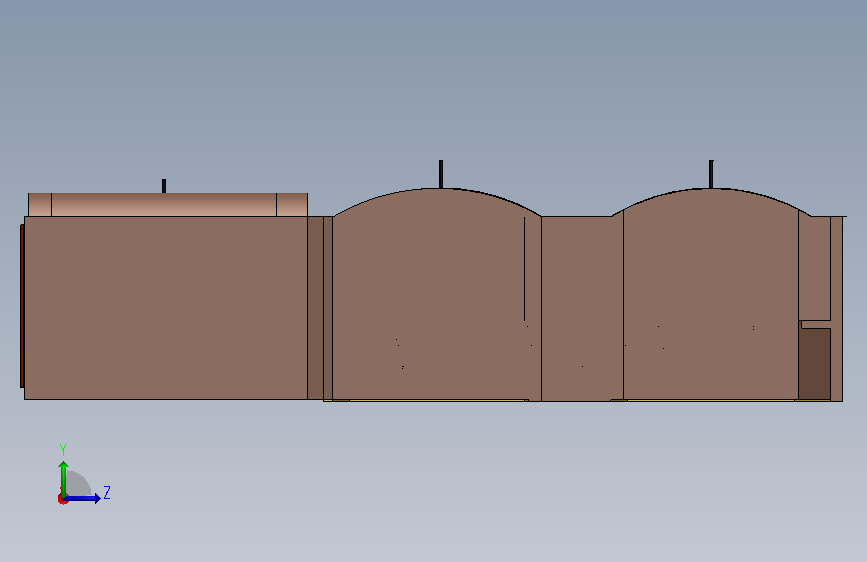The height and width of the screenshot is (562, 867).
Task: Click the red X axis origin of the triad
Action: [x=62, y=499]
